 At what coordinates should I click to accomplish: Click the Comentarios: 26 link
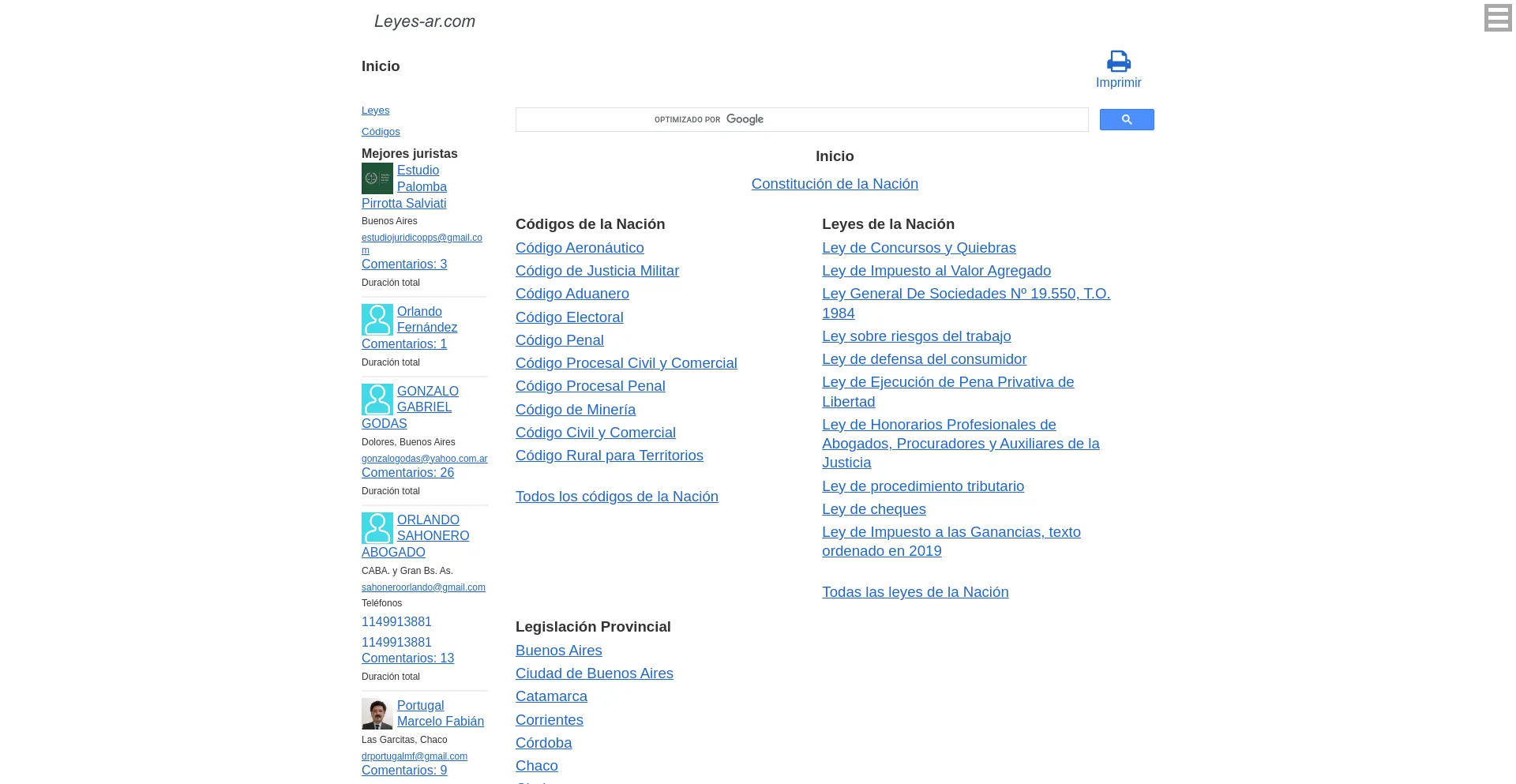coord(407,473)
